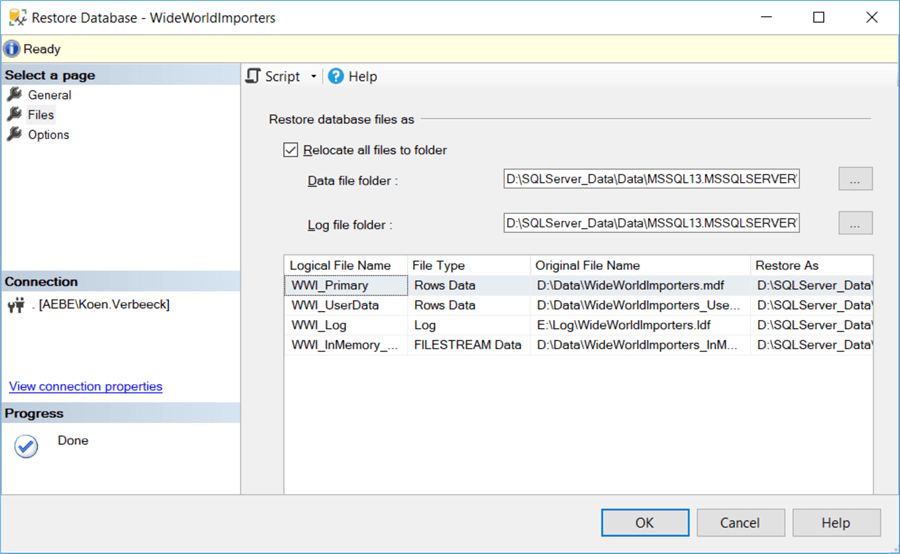Image resolution: width=900 pixels, height=554 pixels.
Task: Select the General page
Action: (x=49, y=95)
